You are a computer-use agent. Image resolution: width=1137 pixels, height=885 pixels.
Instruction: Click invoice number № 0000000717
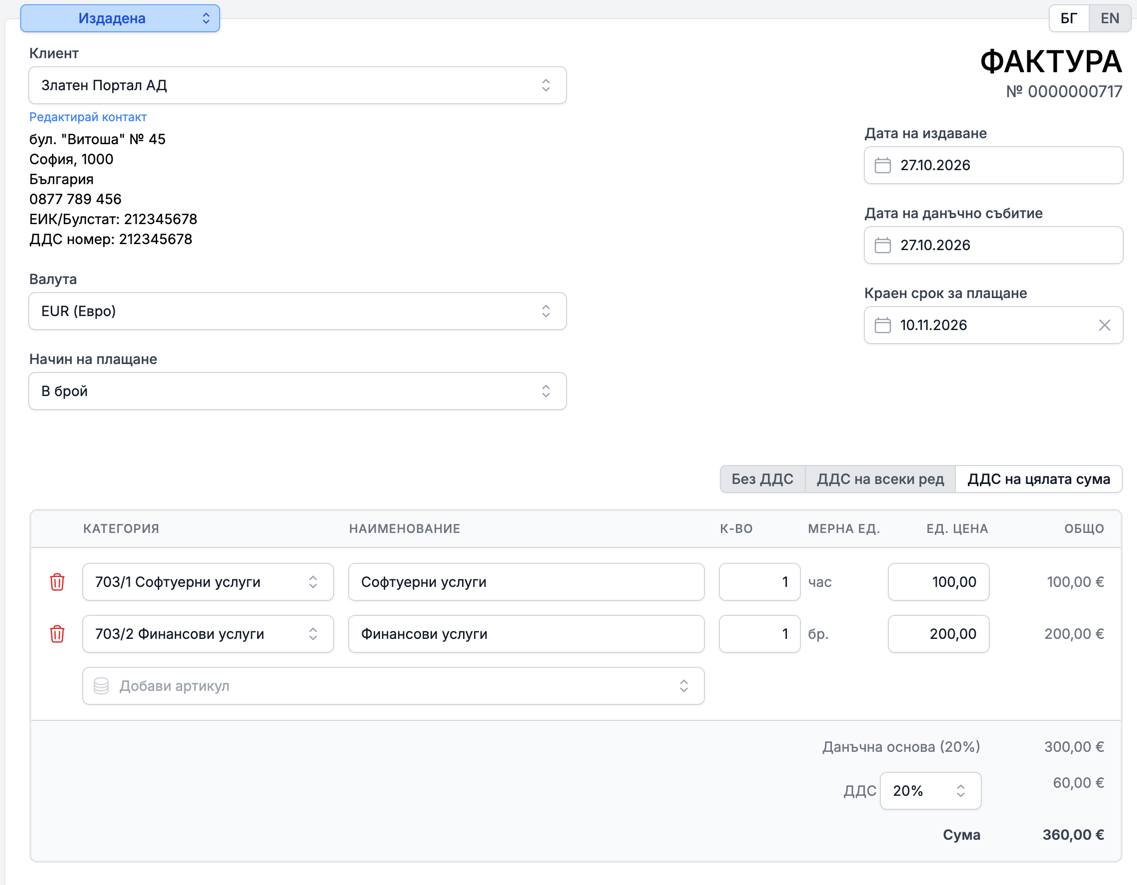tap(1064, 91)
